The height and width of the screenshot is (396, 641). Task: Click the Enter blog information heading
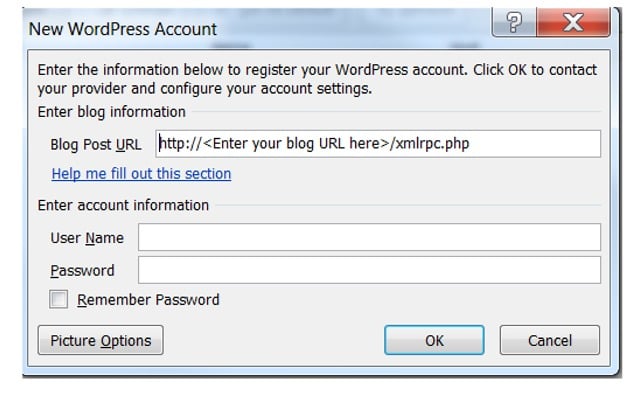click(111, 112)
